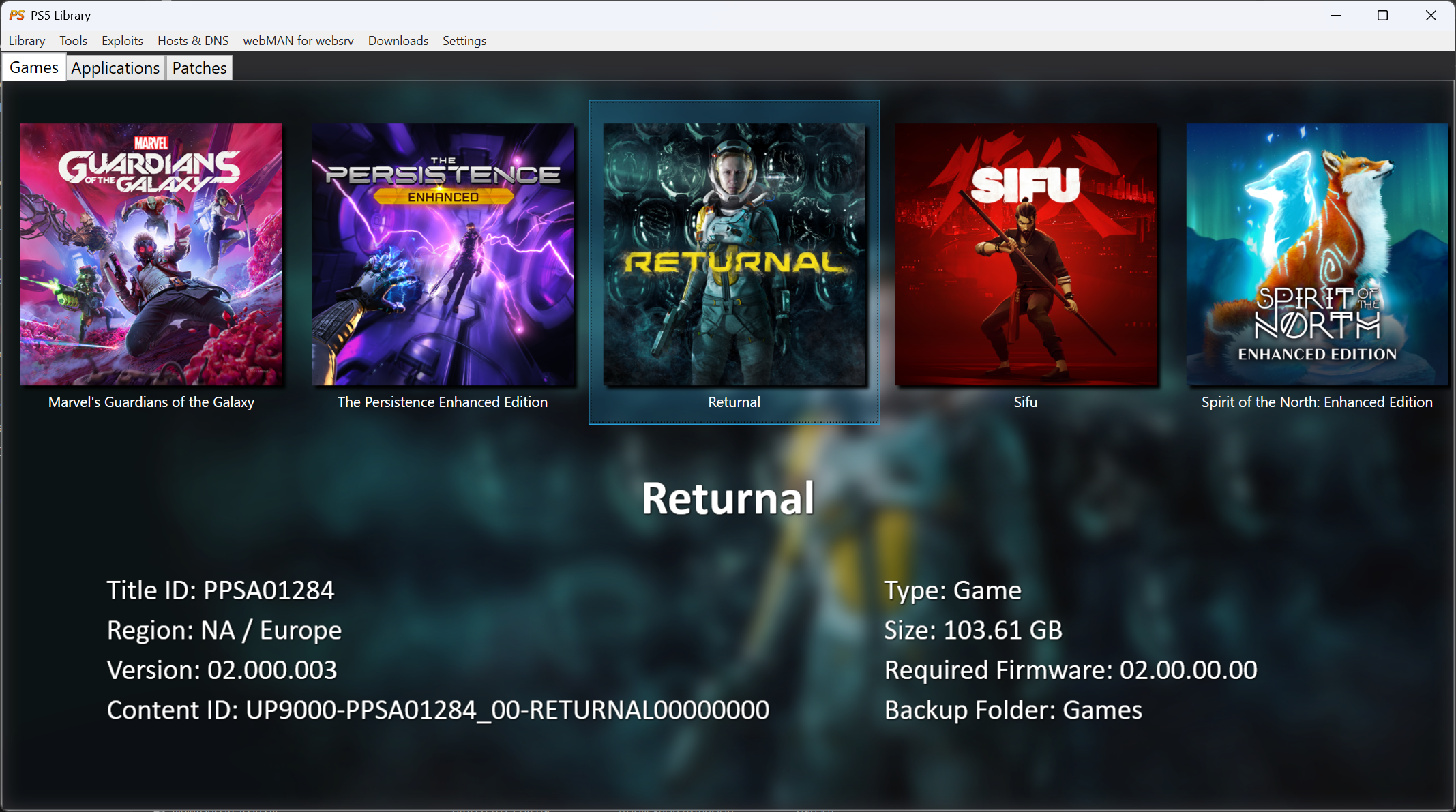This screenshot has height=812, width=1456.
Task: Switch to the Applications tab
Action: tap(115, 68)
